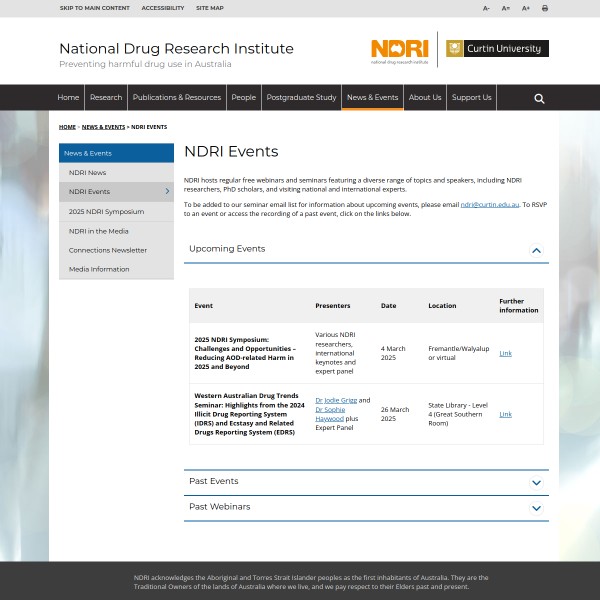Image resolution: width=600 pixels, height=600 pixels.
Task: Open the 2025 NDRI Symposium further information link
Action: [x=505, y=353]
